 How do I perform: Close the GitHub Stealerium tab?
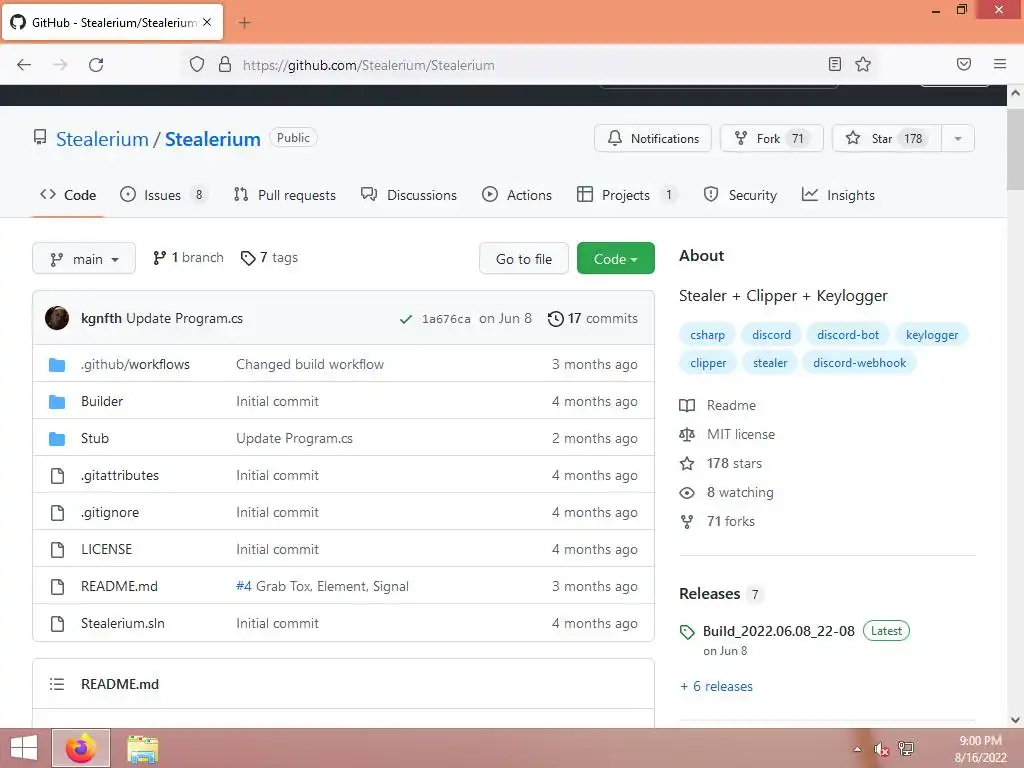click(207, 22)
